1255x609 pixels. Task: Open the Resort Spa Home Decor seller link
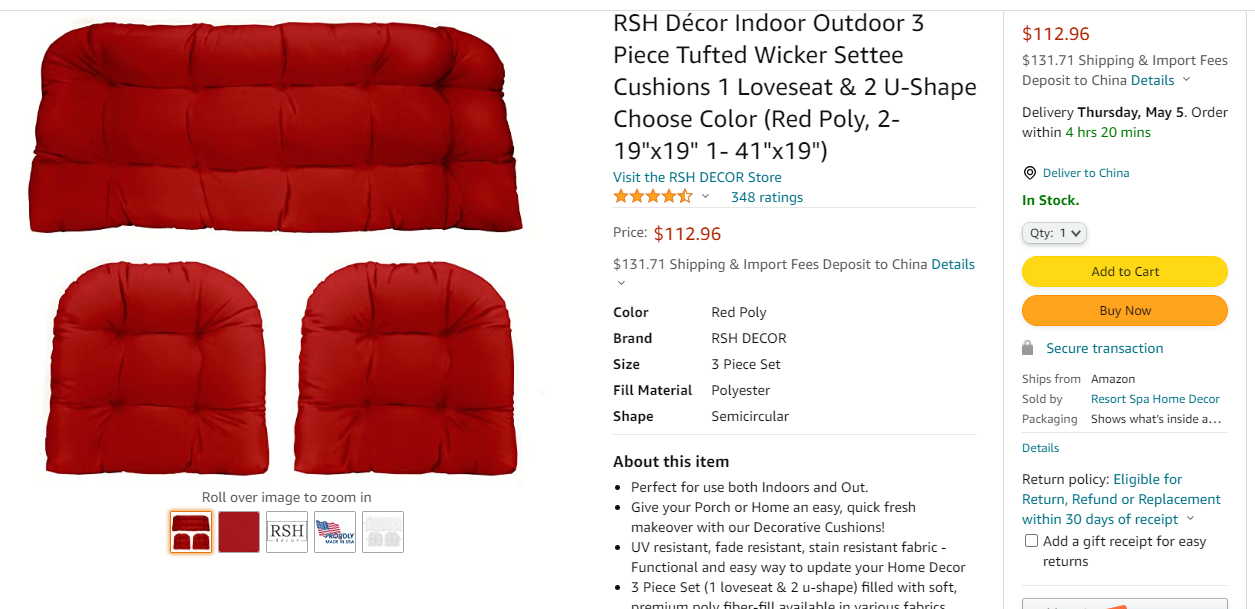pyautogui.click(x=1155, y=399)
